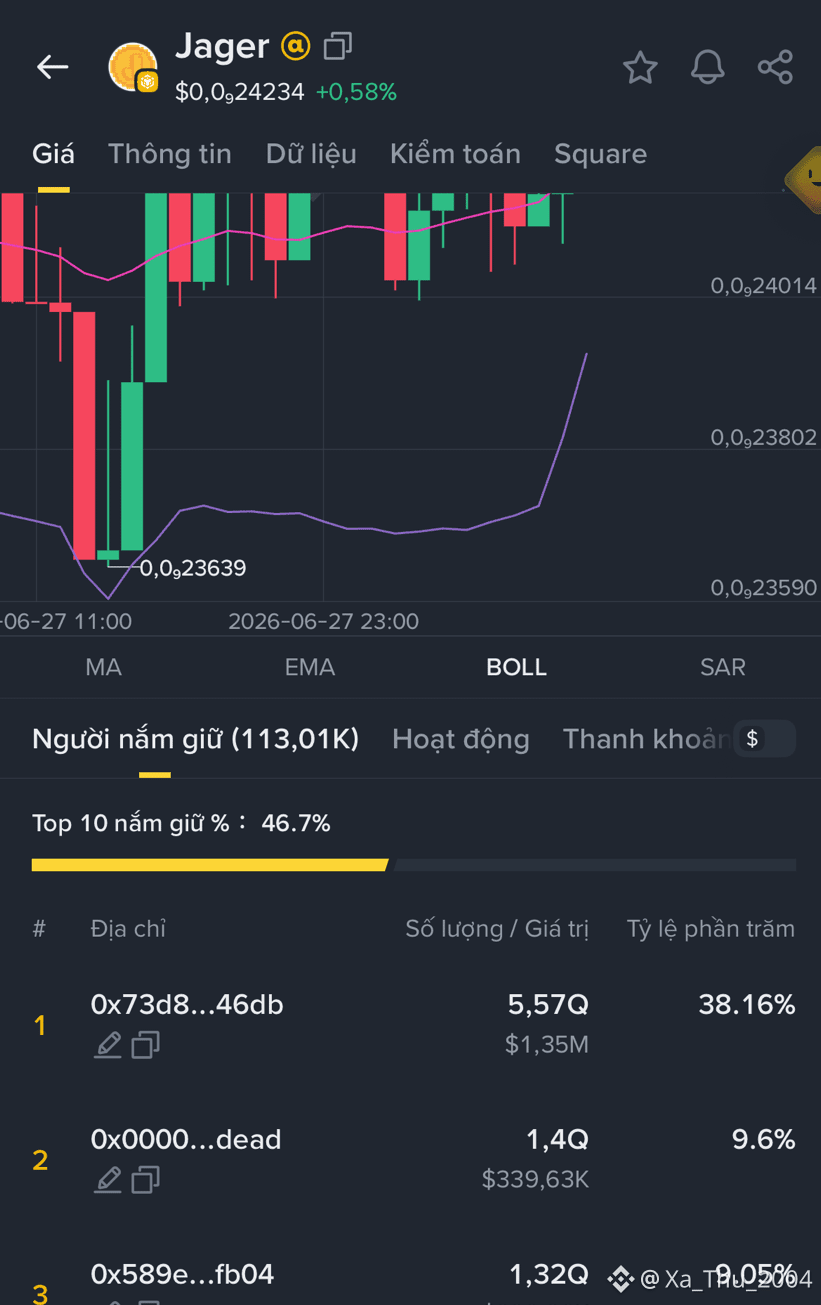Edit label for address 0x0000...dead
Image resolution: width=821 pixels, height=1305 pixels.
coord(108,1180)
